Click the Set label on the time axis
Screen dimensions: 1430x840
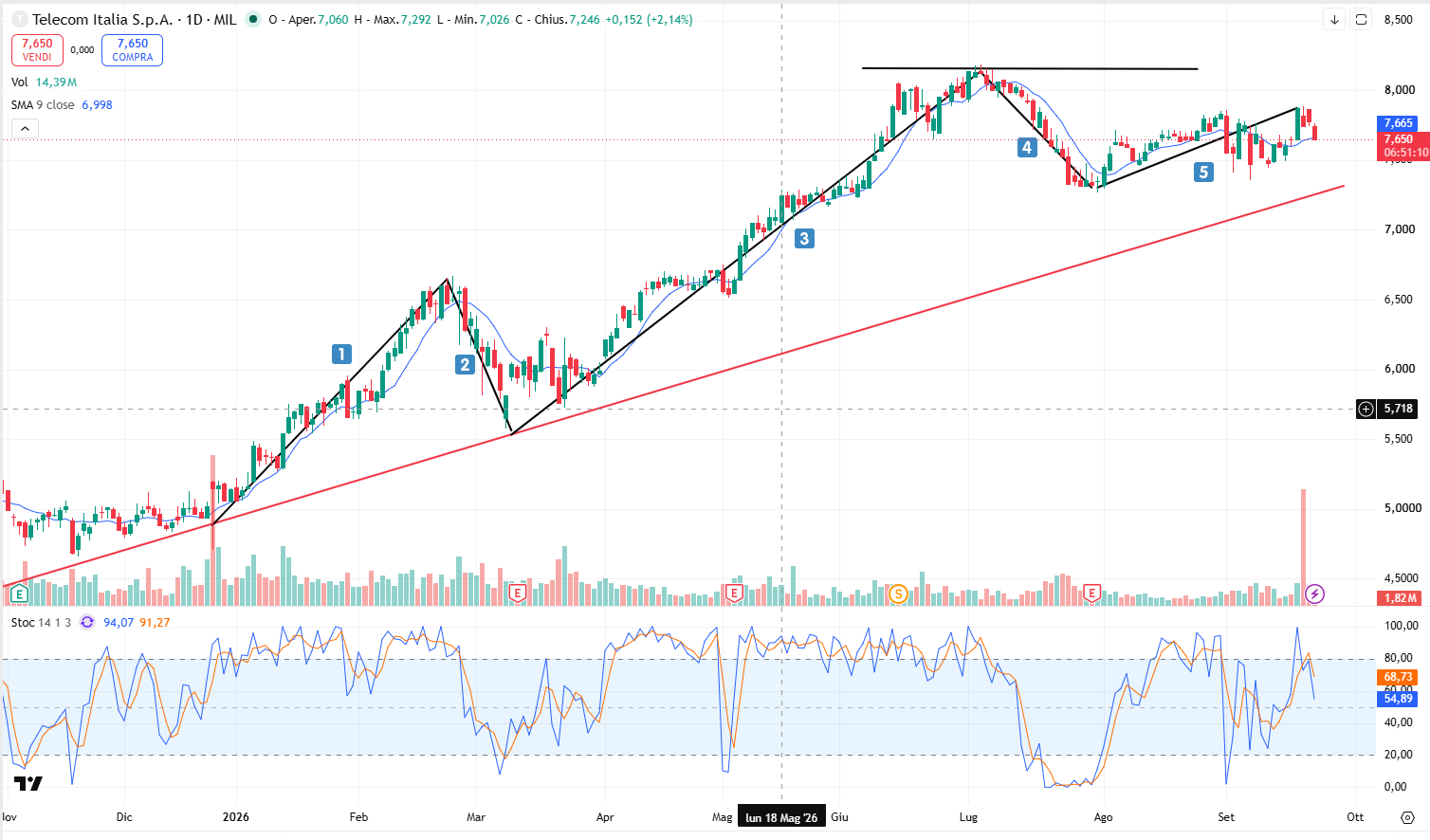[1226, 817]
